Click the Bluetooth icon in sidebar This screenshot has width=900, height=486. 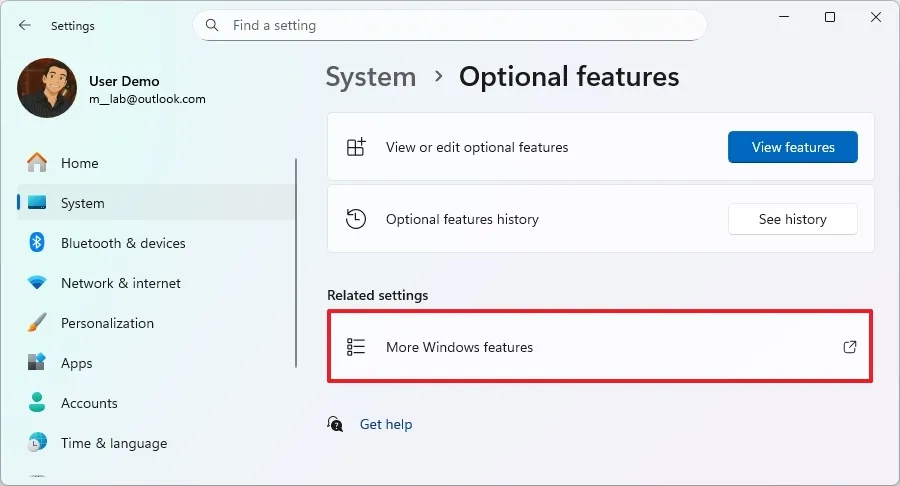tap(37, 243)
